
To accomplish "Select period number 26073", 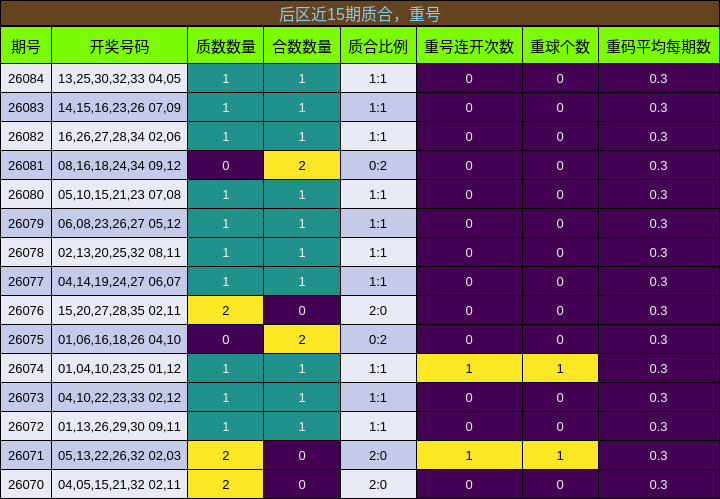I will coord(26,397).
